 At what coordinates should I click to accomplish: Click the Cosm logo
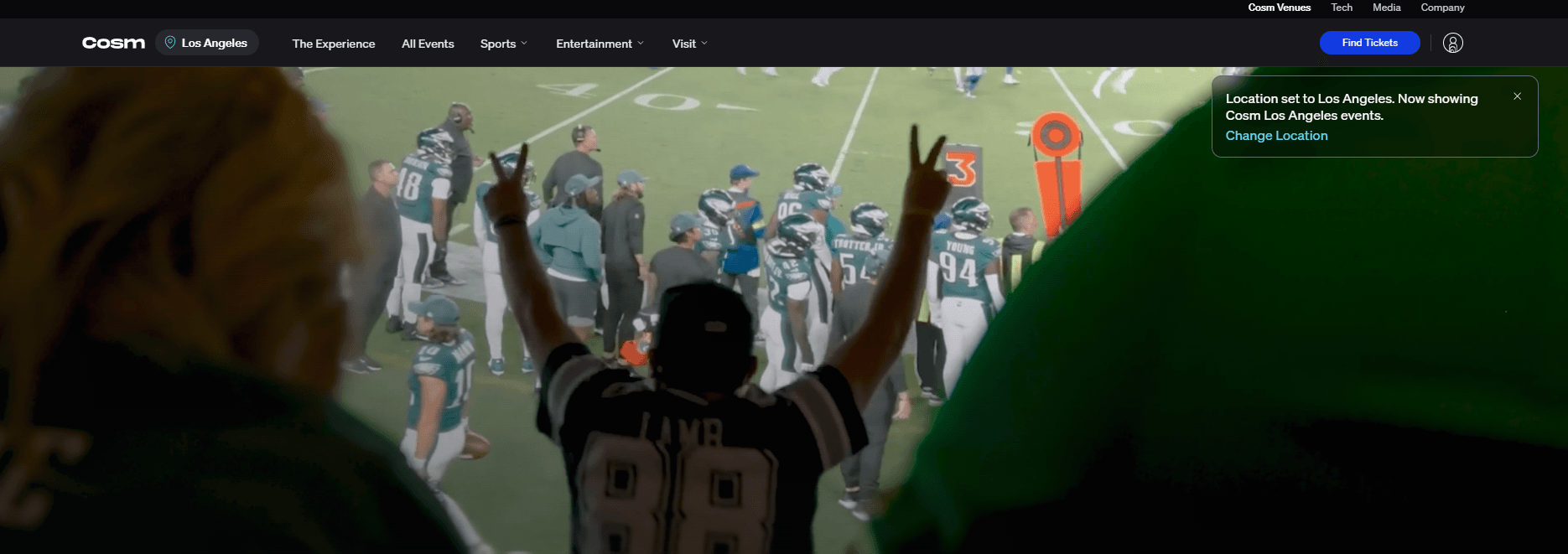(113, 43)
